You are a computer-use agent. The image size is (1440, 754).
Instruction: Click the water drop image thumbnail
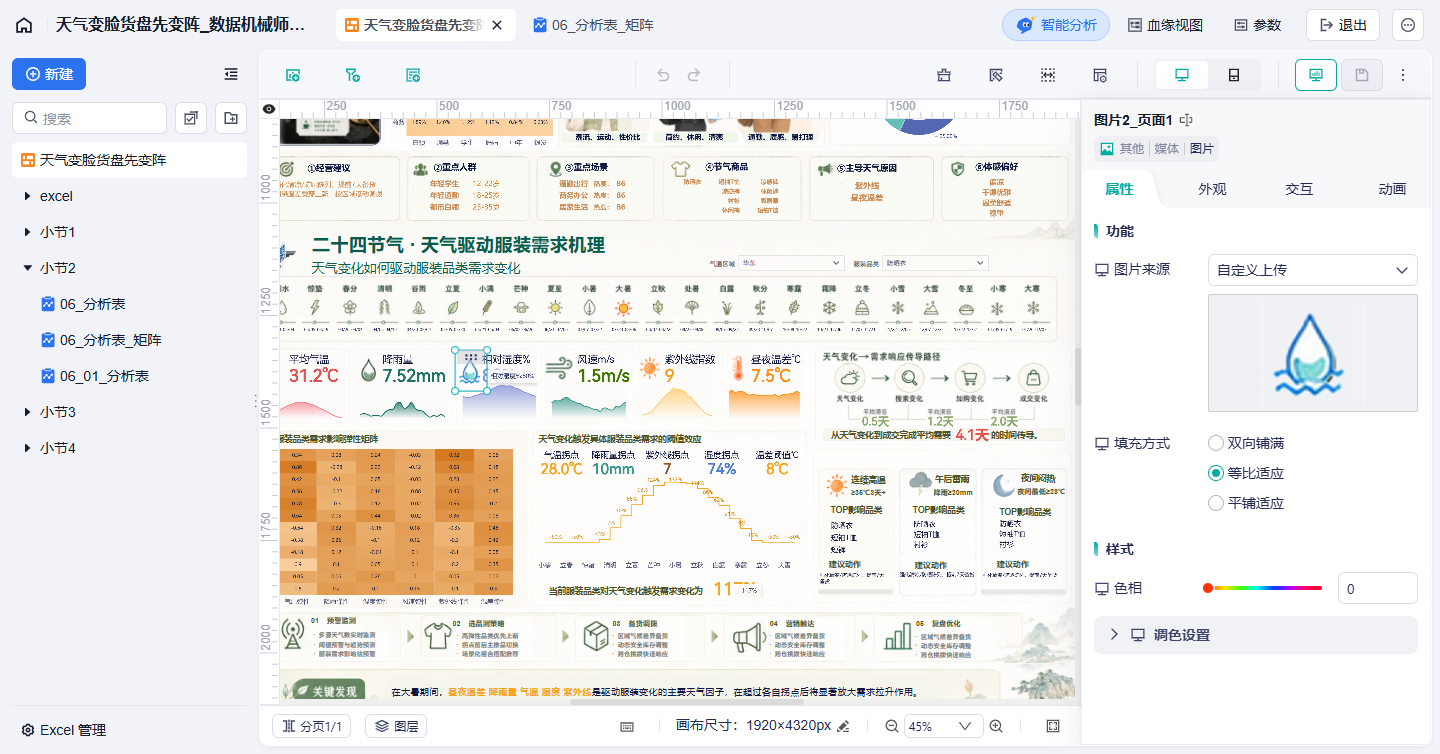point(1312,353)
